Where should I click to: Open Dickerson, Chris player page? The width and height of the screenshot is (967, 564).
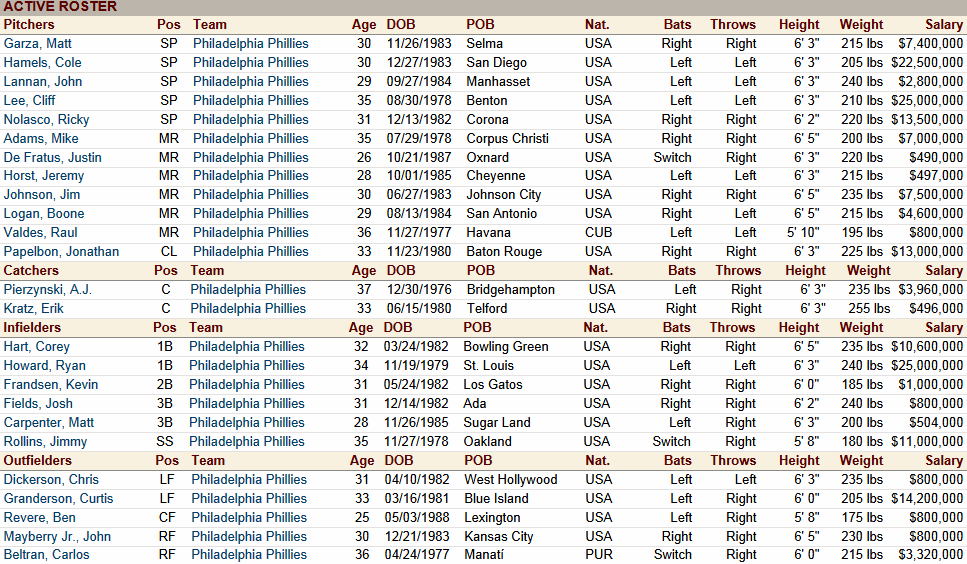[51, 480]
